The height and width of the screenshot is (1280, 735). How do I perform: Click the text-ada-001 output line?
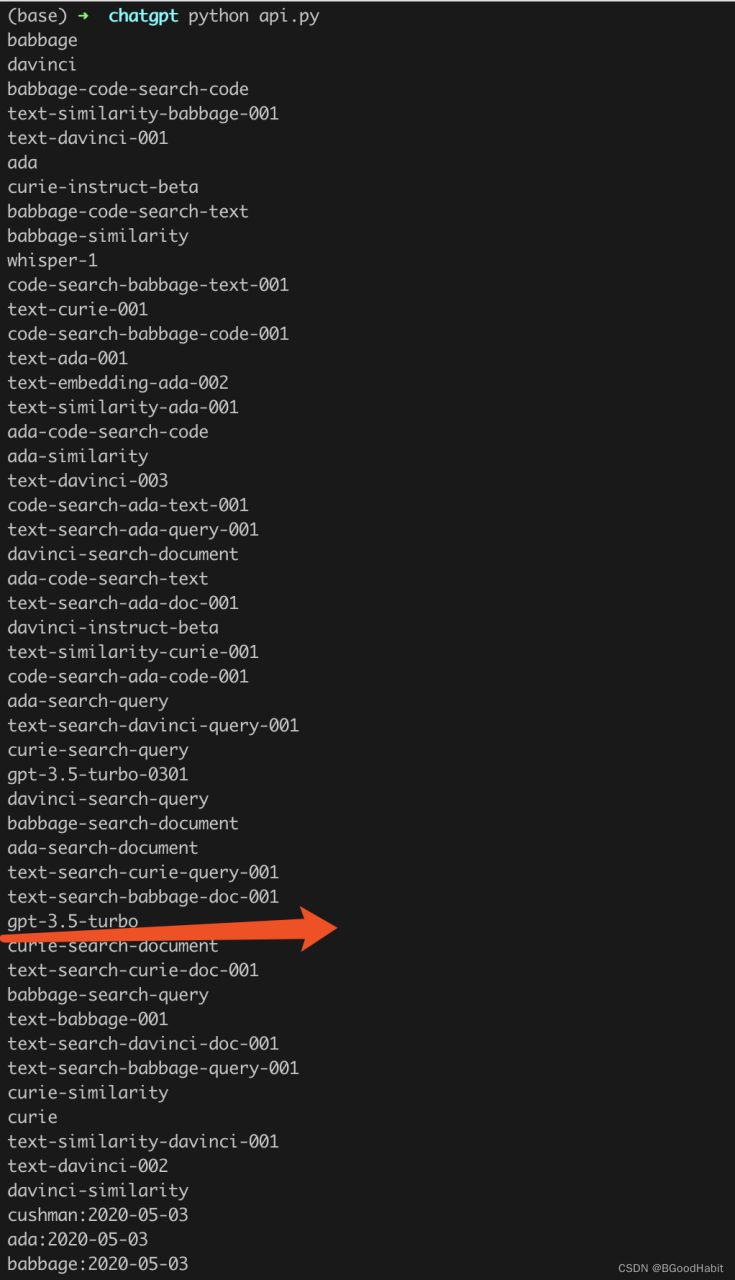pos(68,358)
